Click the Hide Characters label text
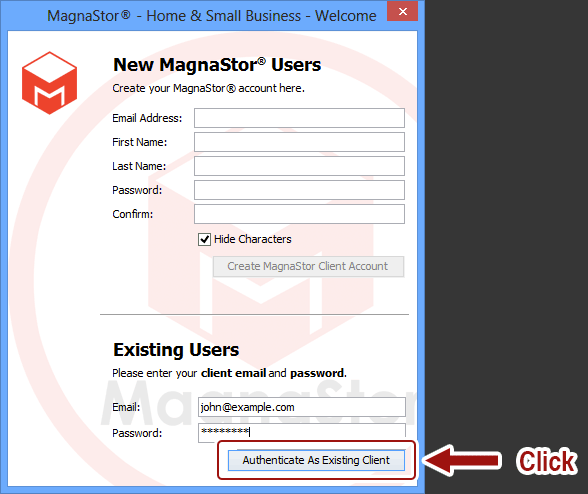Viewport: 588px width, 494px height. click(x=252, y=239)
